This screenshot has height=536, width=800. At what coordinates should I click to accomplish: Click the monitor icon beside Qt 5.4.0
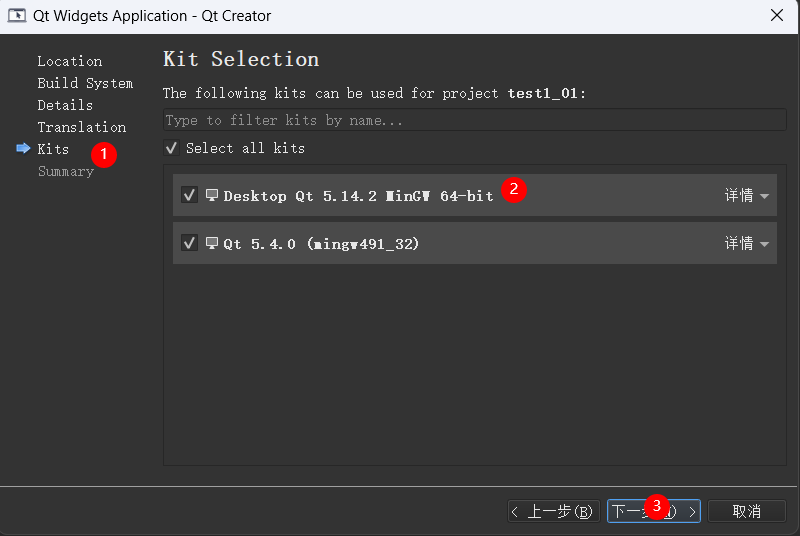(212, 243)
